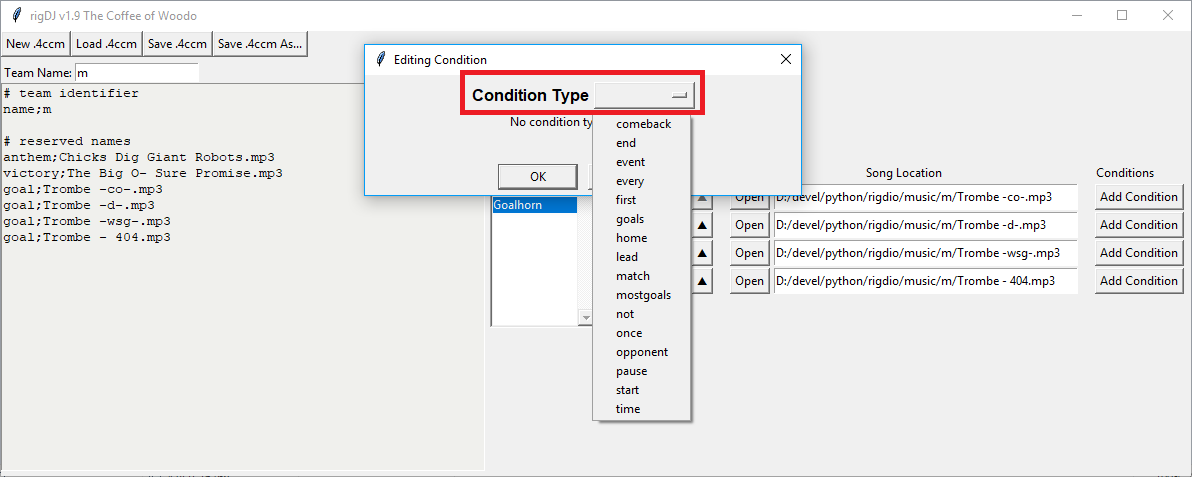Focus the Team Name input field
The image size is (1192, 477).
137,73
